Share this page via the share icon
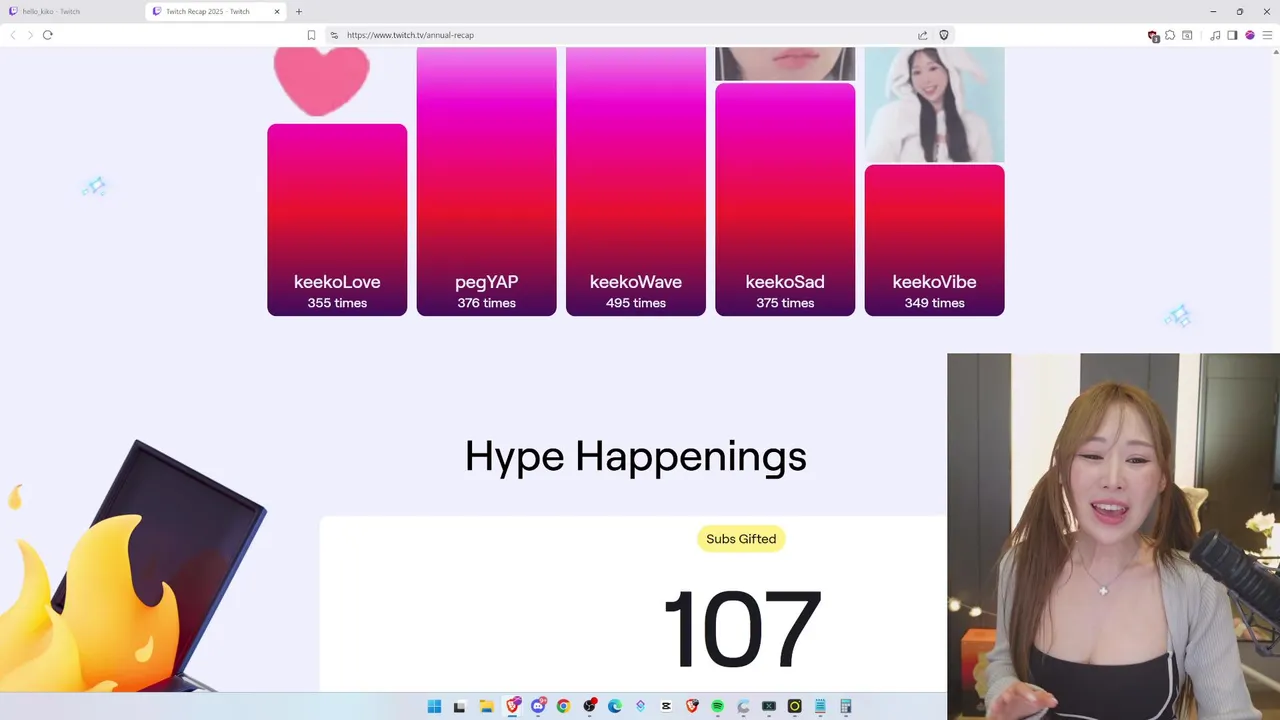This screenshot has height=720, width=1280. [x=922, y=35]
